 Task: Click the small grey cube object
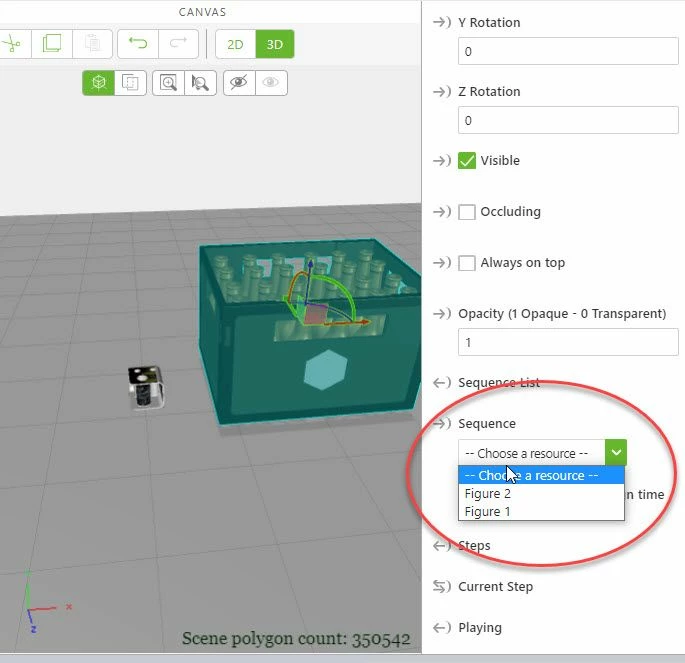point(146,387)
